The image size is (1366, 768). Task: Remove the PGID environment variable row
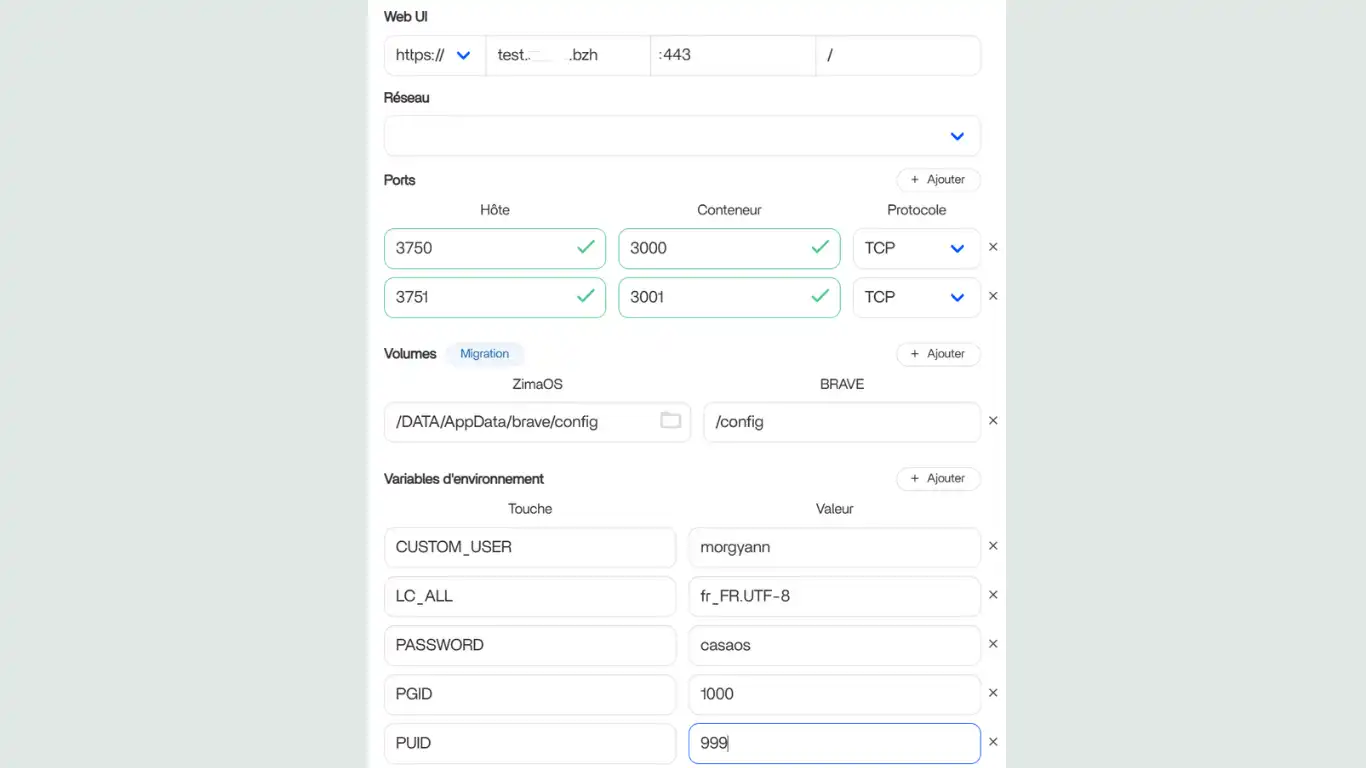pyautogui.click(x=993, y=693)
